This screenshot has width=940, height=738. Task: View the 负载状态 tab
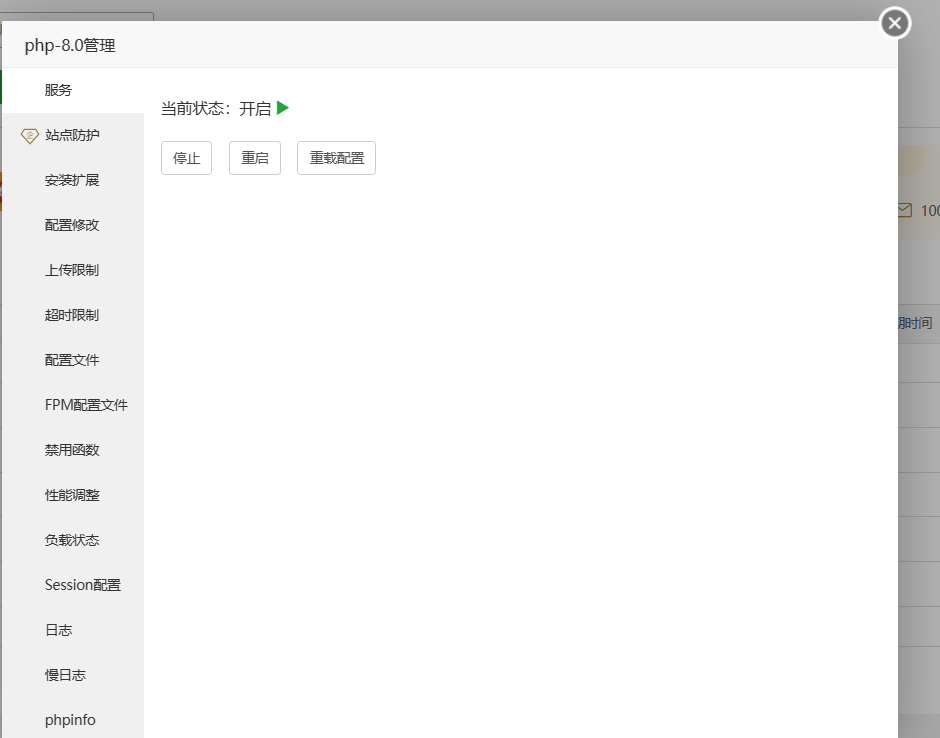[x=73, y=540]
